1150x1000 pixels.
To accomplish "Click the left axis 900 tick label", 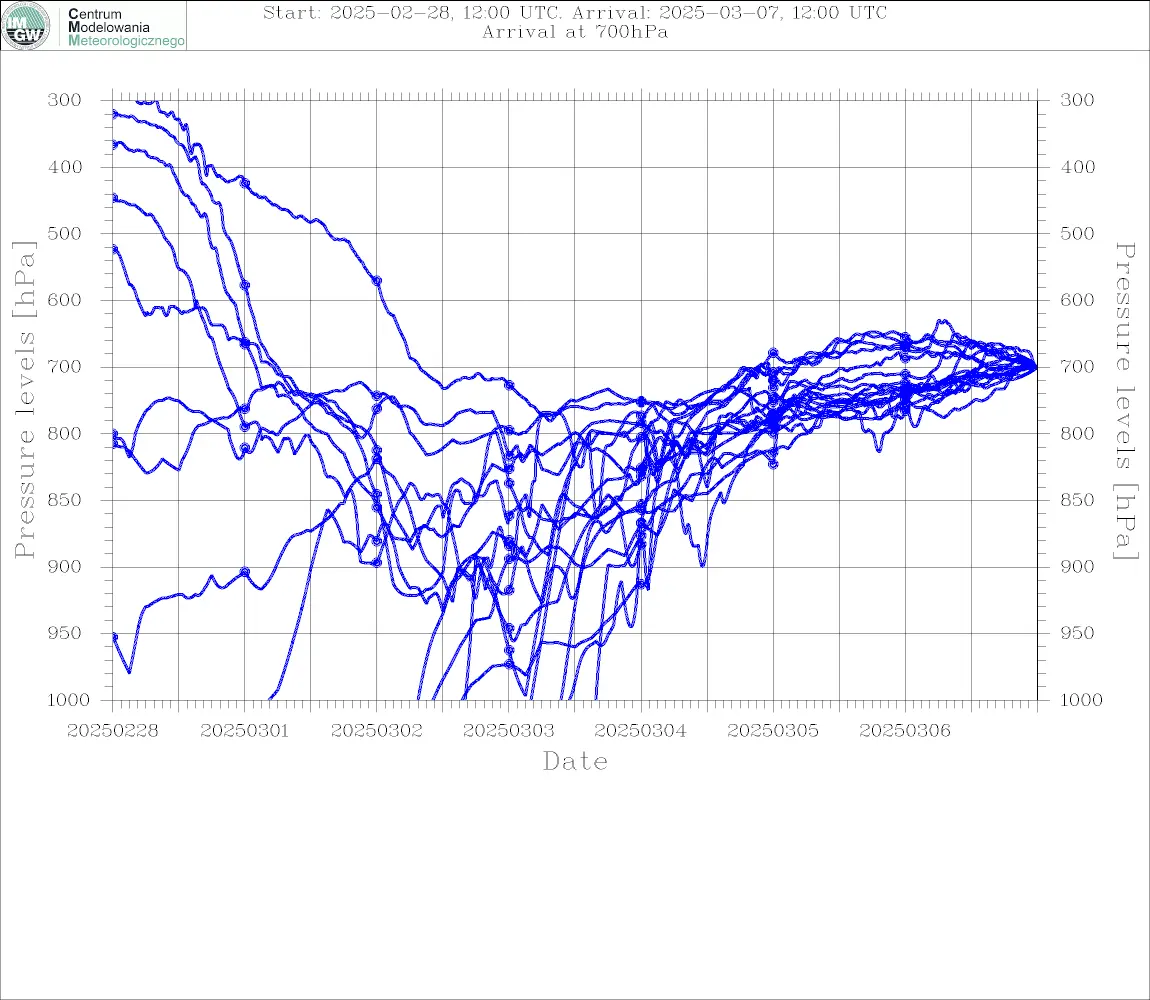I will (x=64, y=566).
